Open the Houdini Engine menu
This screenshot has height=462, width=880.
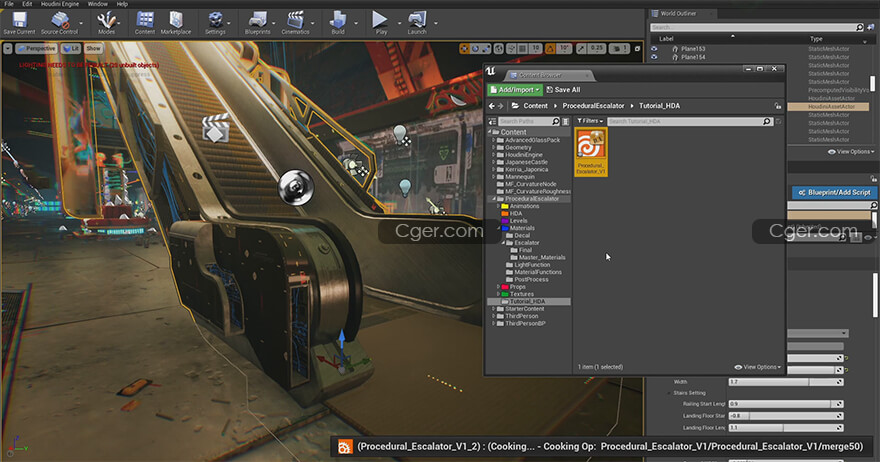point(59,4)
